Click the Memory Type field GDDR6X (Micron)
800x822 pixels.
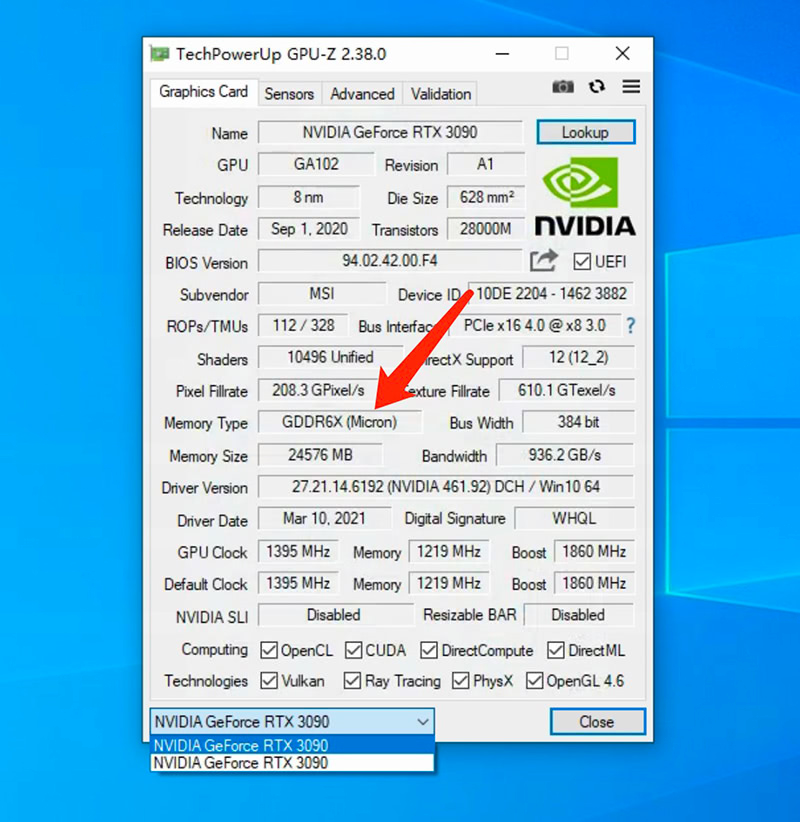(x=340, y=423)
